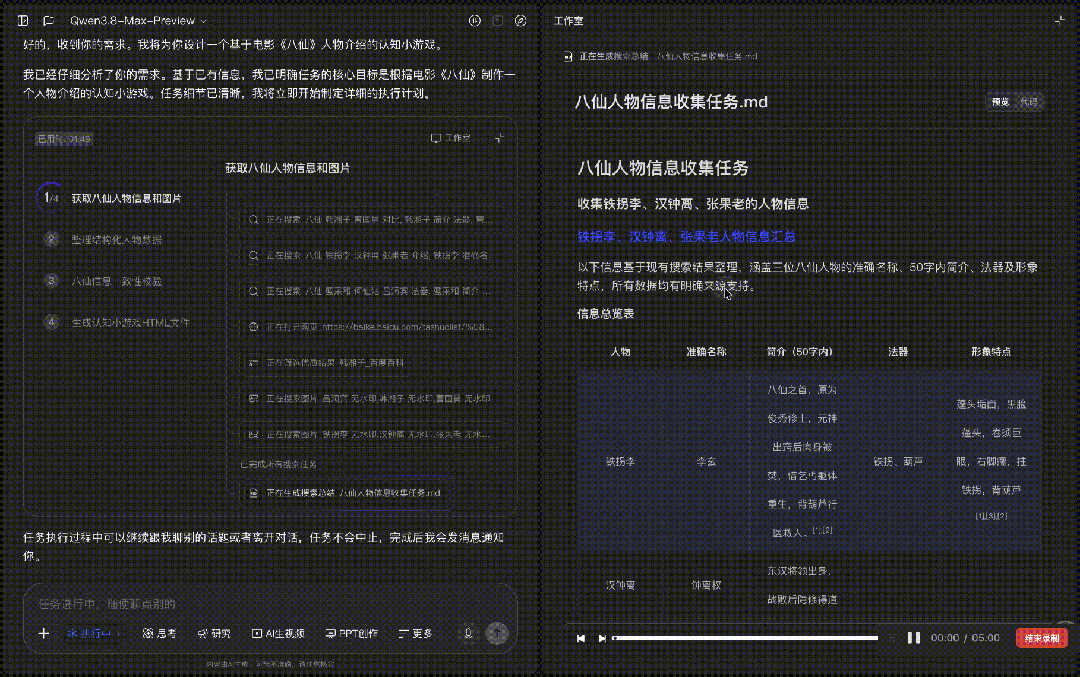Open search log entry for 铁拐李 汉钟离
Viewport: 1080px width, 677px height.
pyautogui.click(x=370, y=255)
